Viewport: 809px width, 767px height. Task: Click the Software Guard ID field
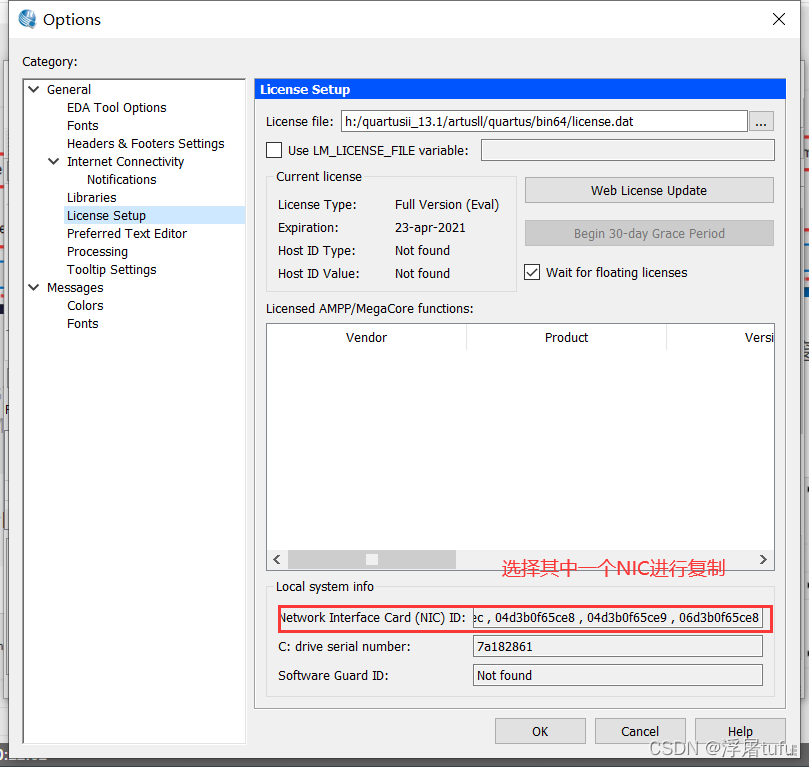click(618, 675)
